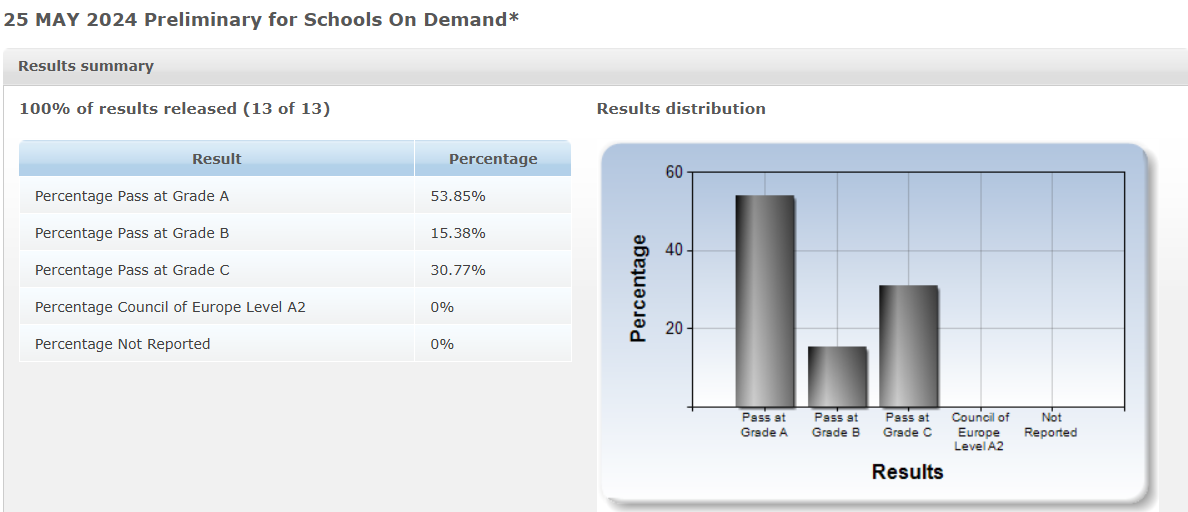Click the Pass at Grade C bar in chart

point(908,347)
